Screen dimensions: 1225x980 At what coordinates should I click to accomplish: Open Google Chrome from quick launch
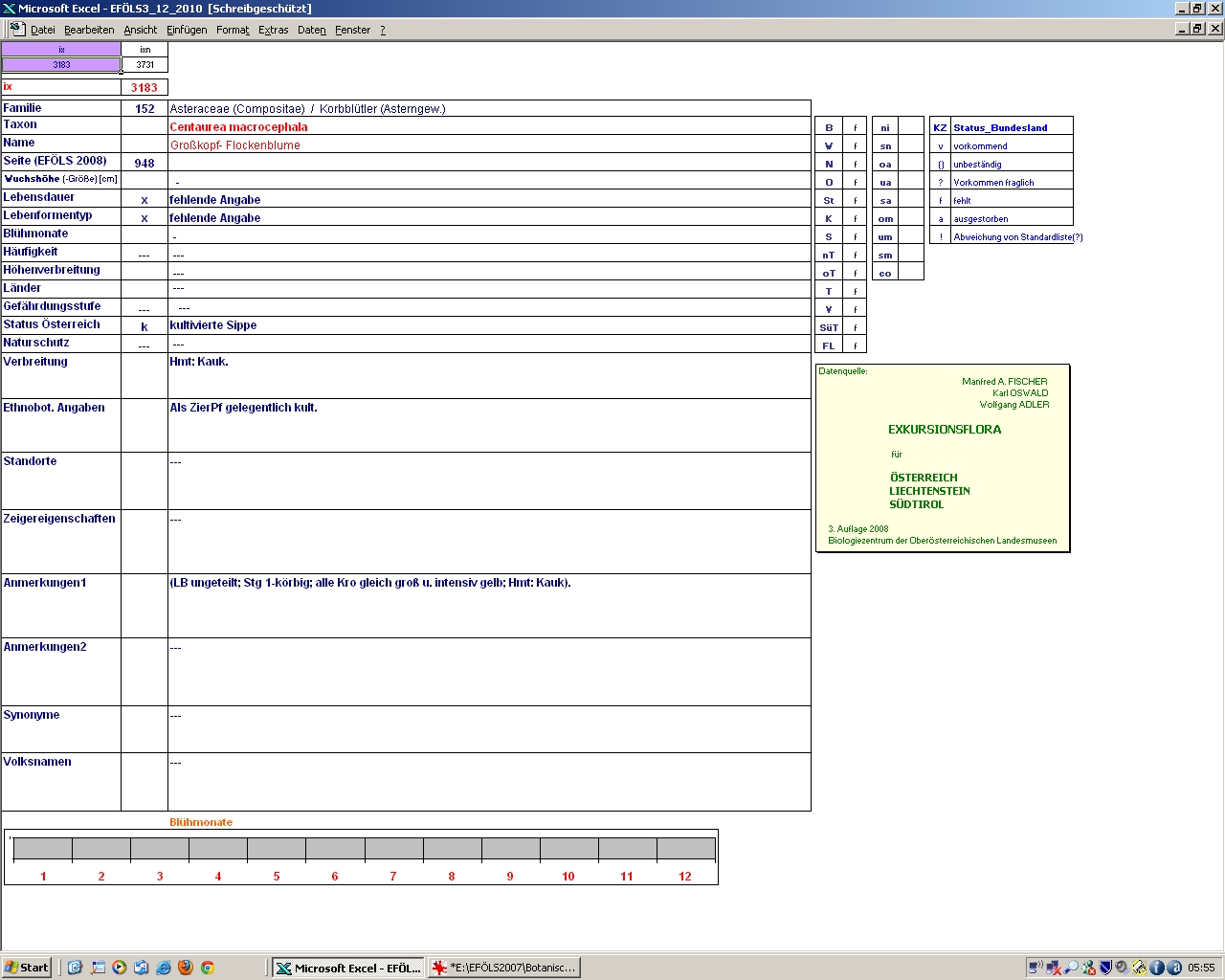coord(207,968)
